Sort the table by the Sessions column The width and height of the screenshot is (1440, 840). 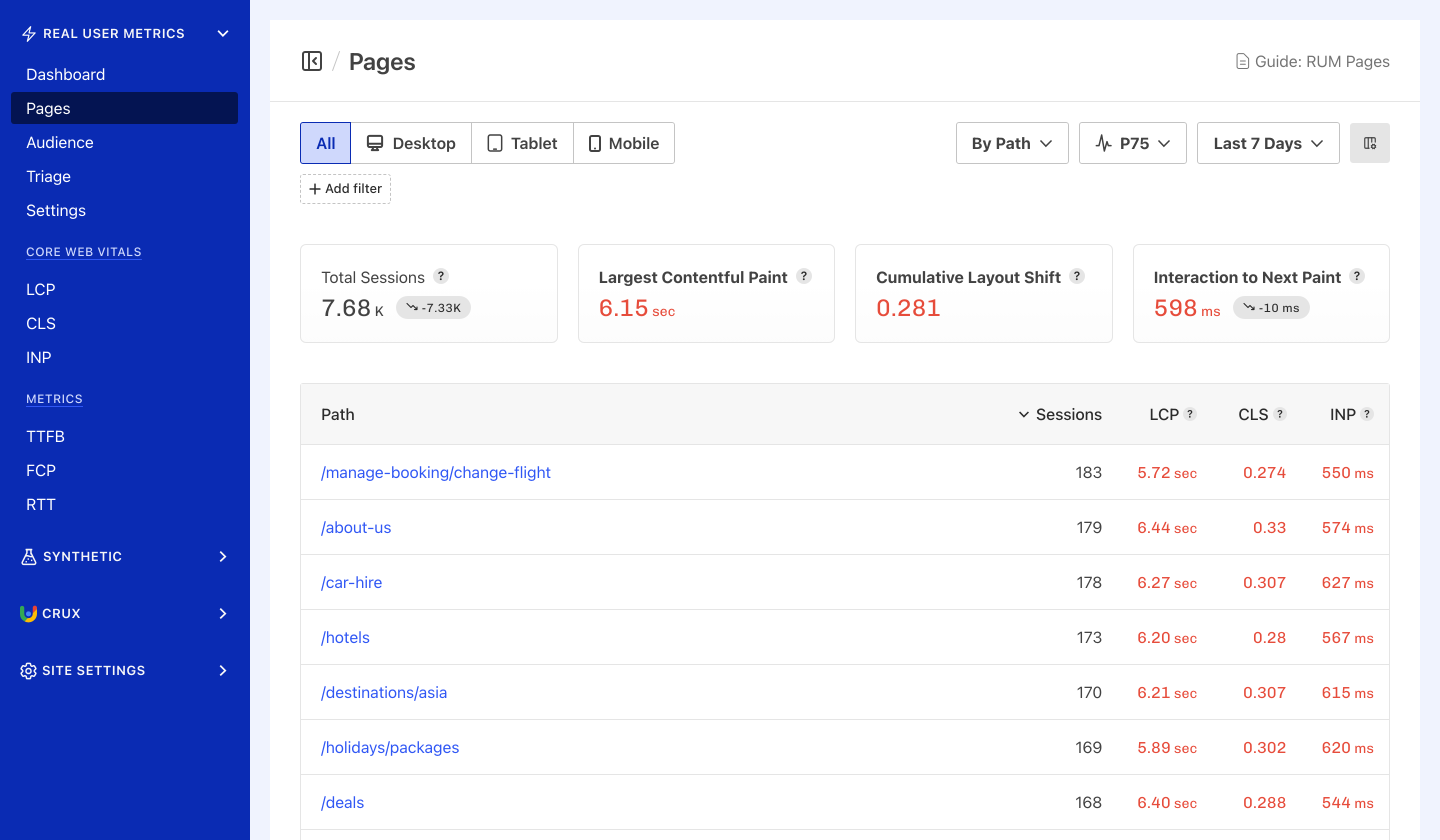[1060, 414]
